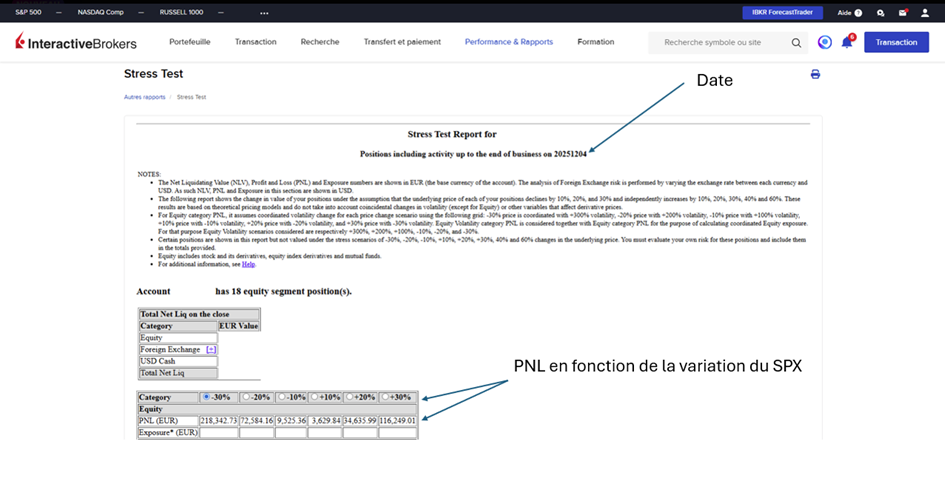The width and height of the screenshot is (945, 487).
Task: Click the Exposure* (EUR) row label
Action: click(168, 433)
